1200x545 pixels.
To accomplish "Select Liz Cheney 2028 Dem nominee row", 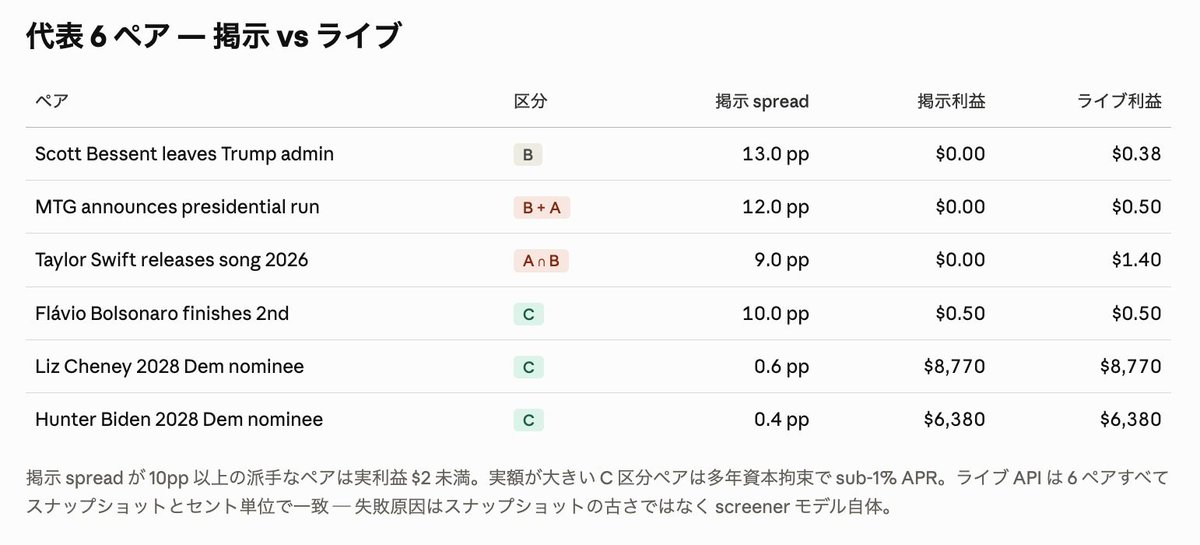I will pos(599,366).
